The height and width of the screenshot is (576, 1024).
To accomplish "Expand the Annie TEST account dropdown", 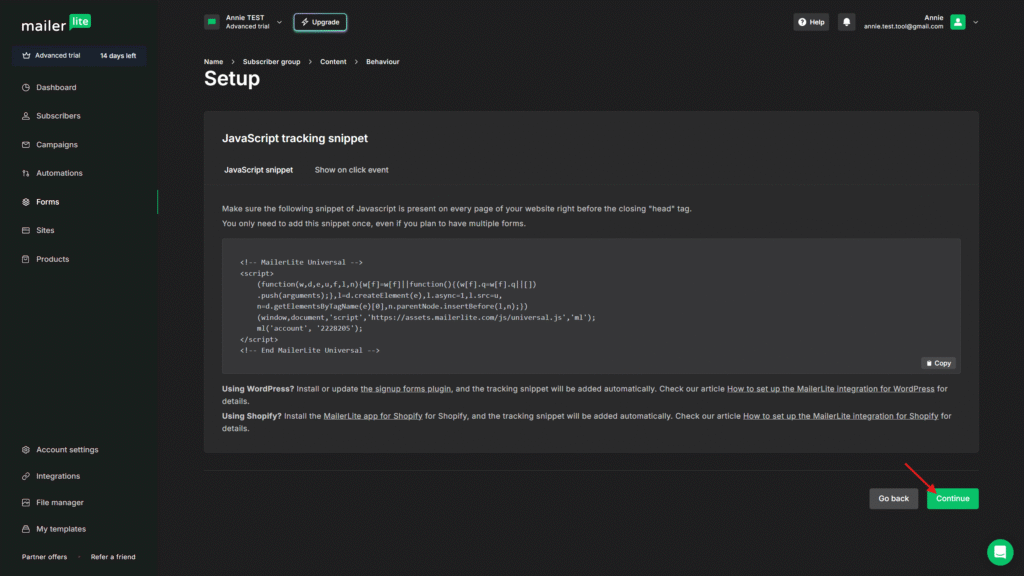I will point(279,22).
